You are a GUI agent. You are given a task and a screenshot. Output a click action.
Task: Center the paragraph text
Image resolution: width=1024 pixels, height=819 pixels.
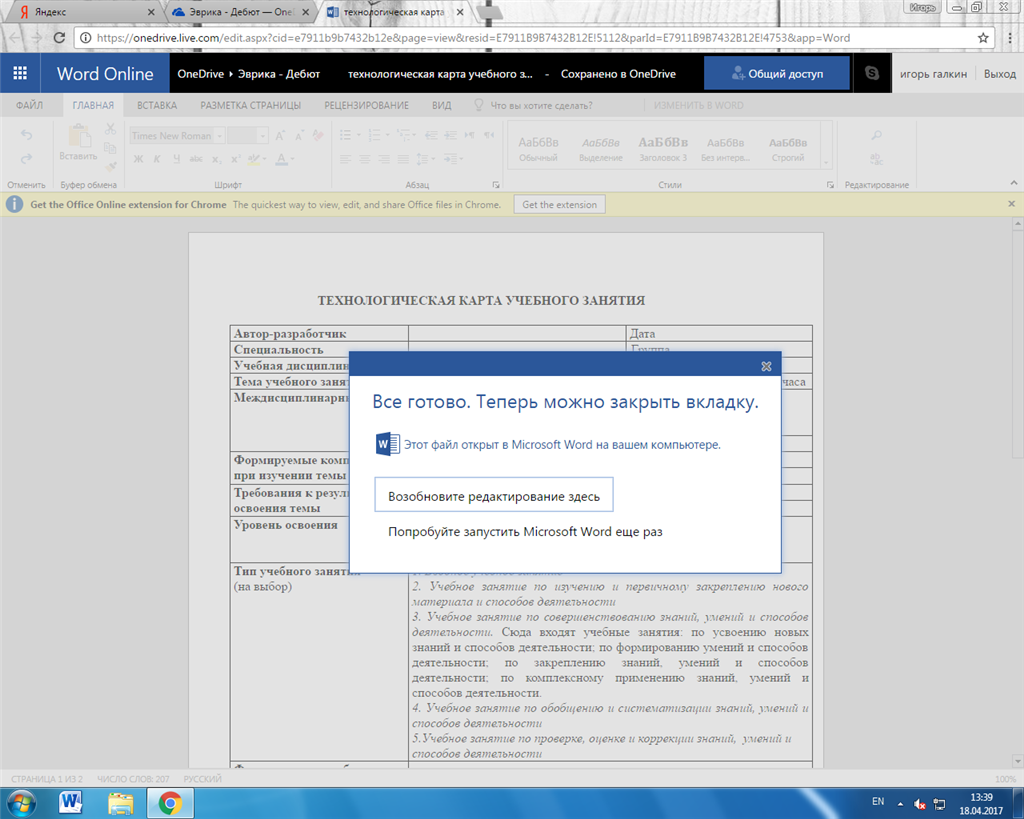(x=364, y=159)
